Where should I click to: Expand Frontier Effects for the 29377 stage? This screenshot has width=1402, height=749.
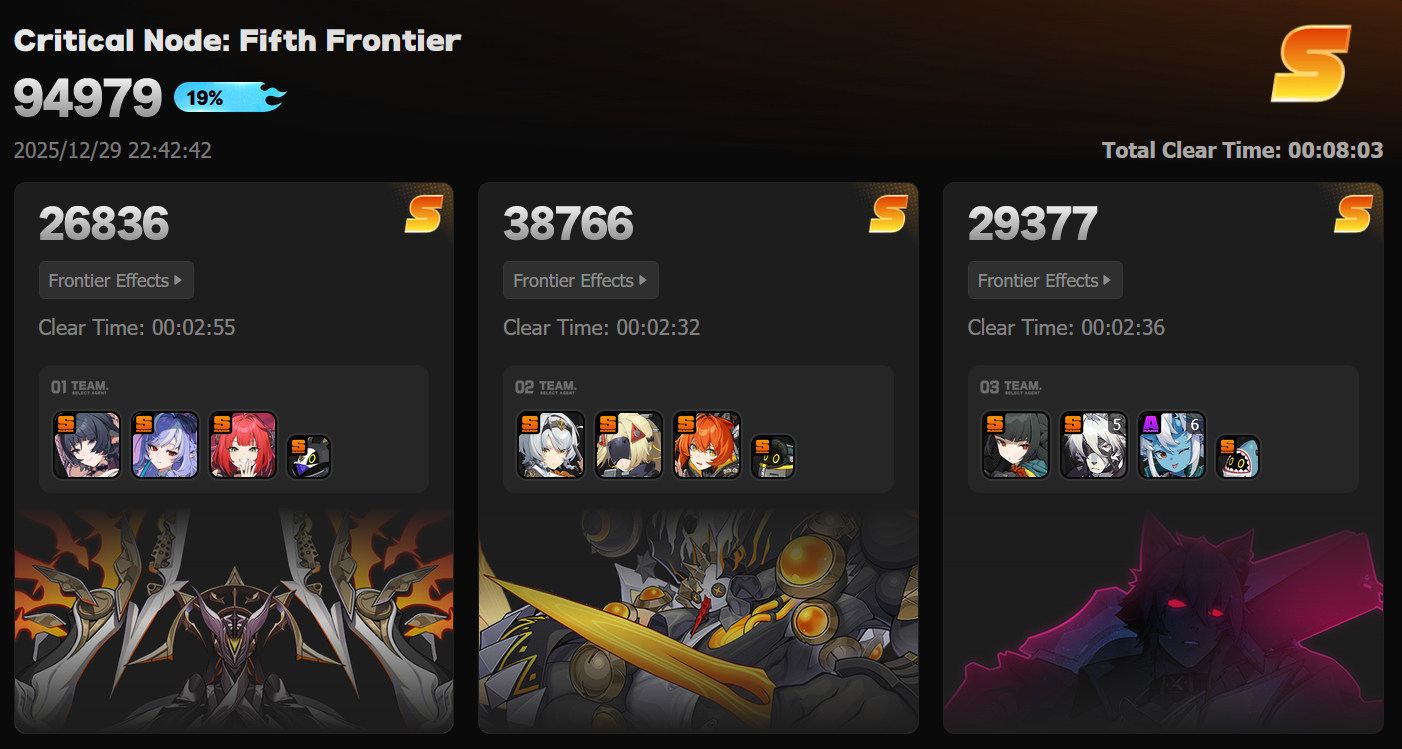[x=1045, y=280]
